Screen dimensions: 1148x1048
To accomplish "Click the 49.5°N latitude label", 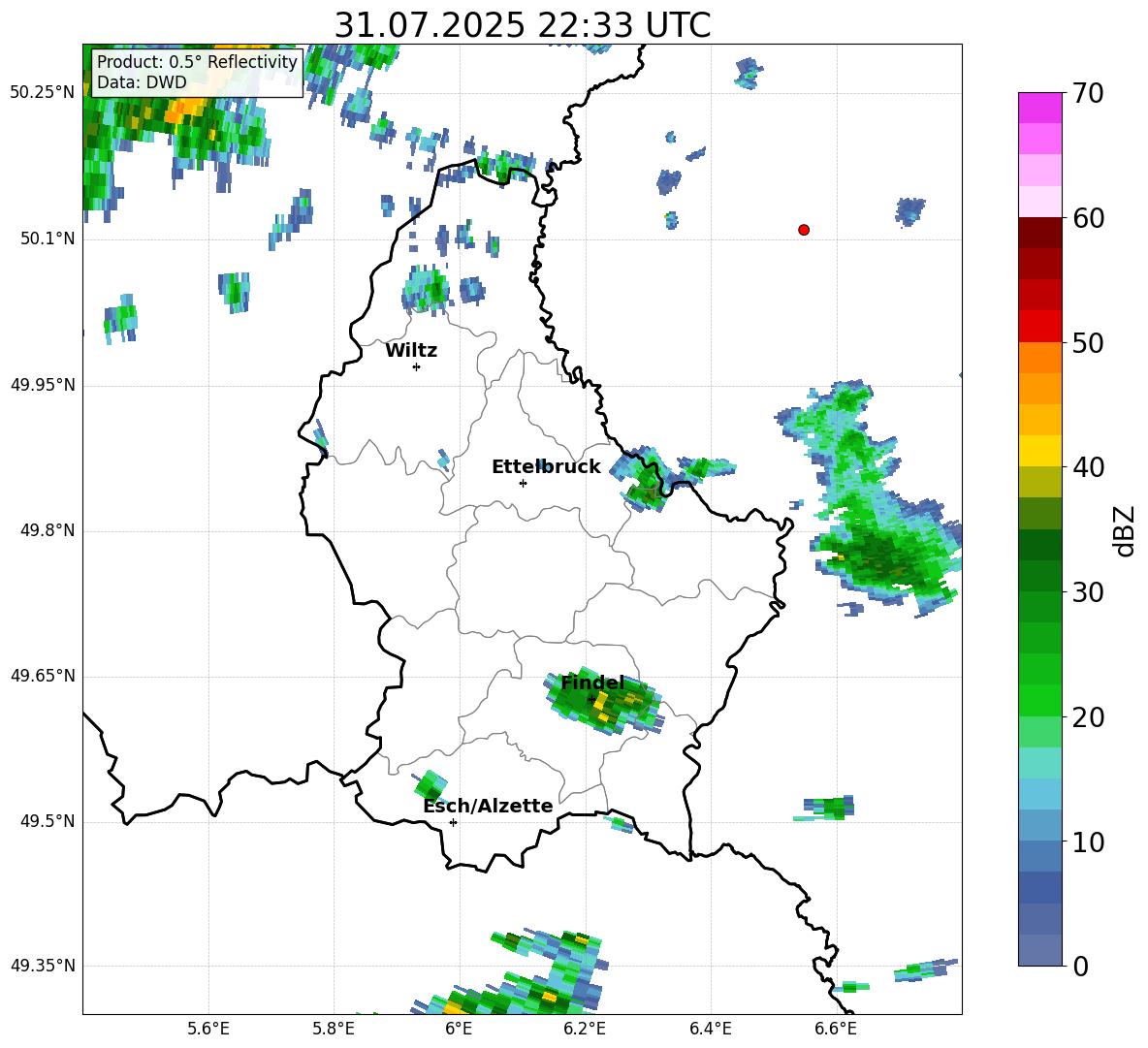I will 48,821.
